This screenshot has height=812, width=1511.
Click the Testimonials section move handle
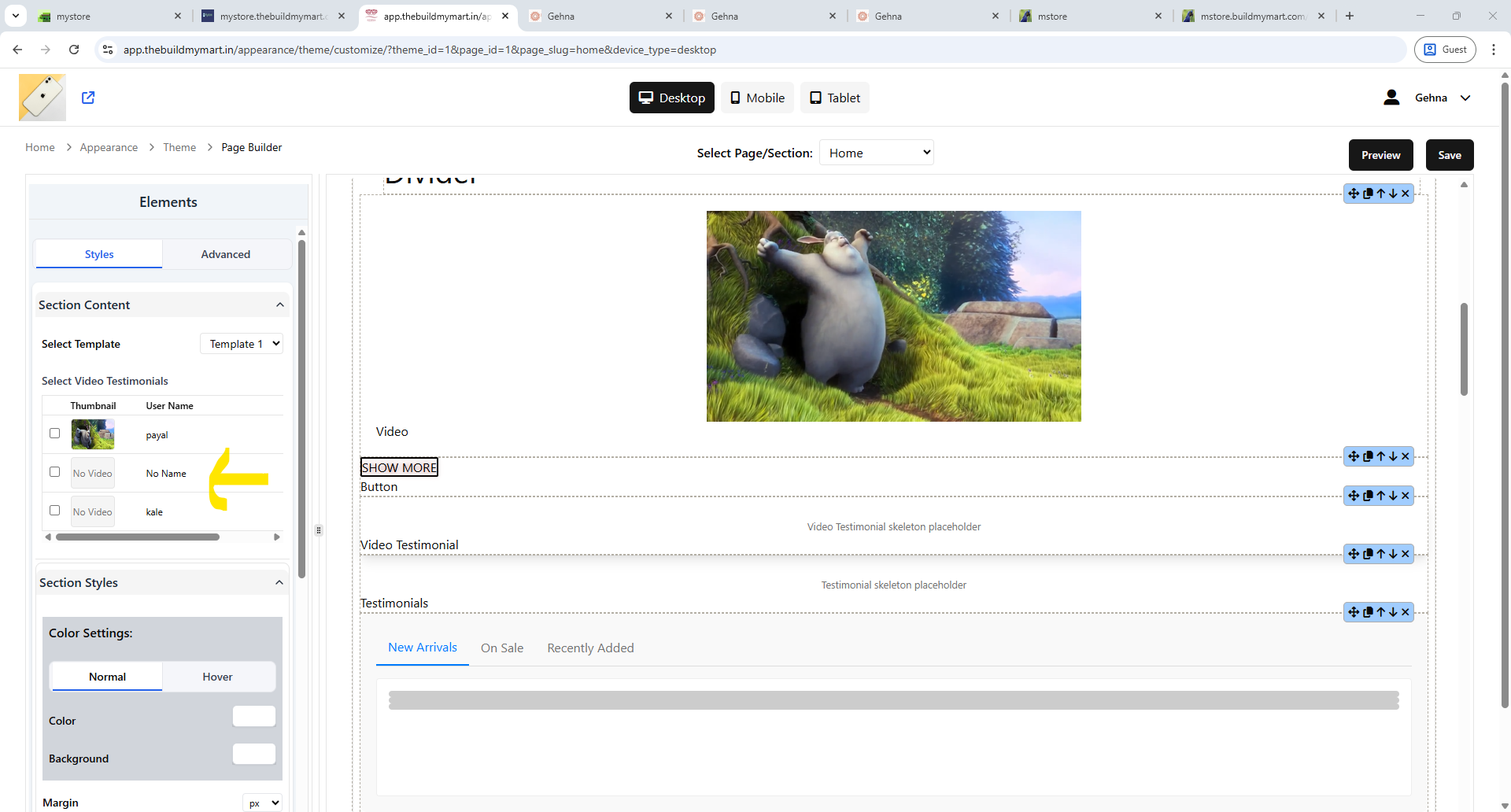pos(1354,554)
